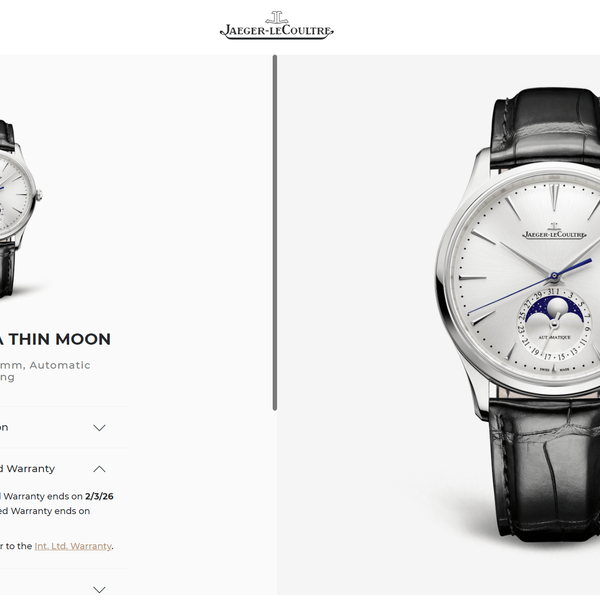
Task: Expand the bottom section's down chevron
Action: tap(99, 590)
